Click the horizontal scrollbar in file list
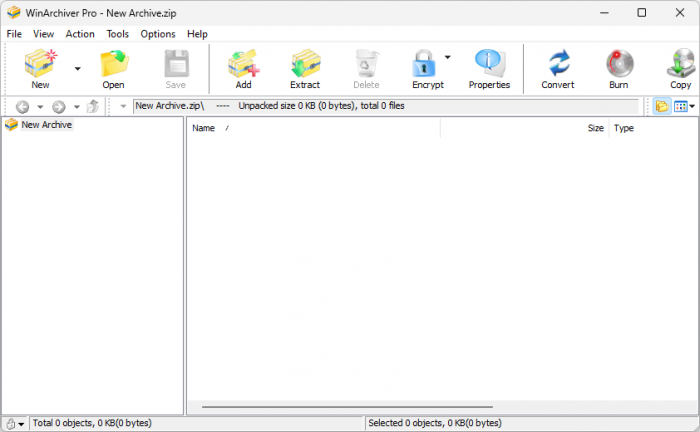 pos(347,407)
